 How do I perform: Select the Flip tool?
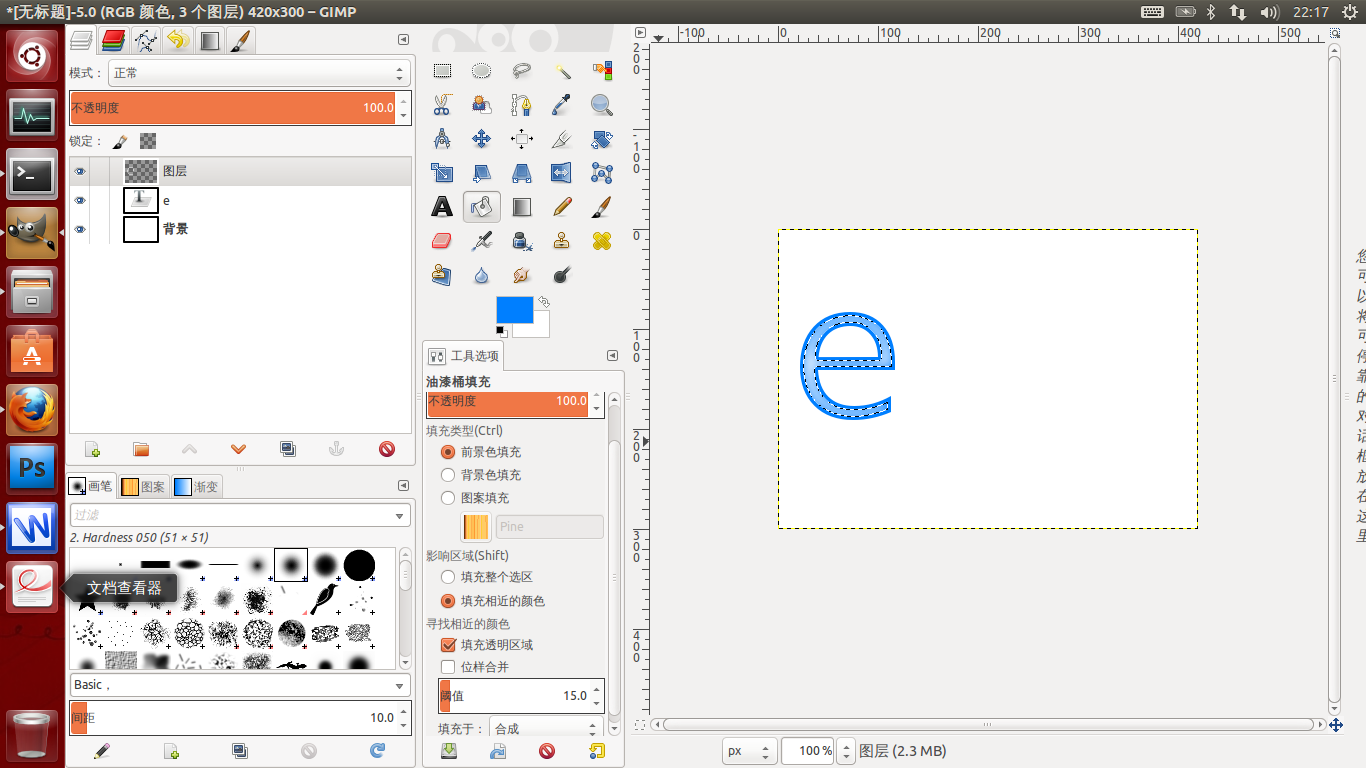pos(562,173)
